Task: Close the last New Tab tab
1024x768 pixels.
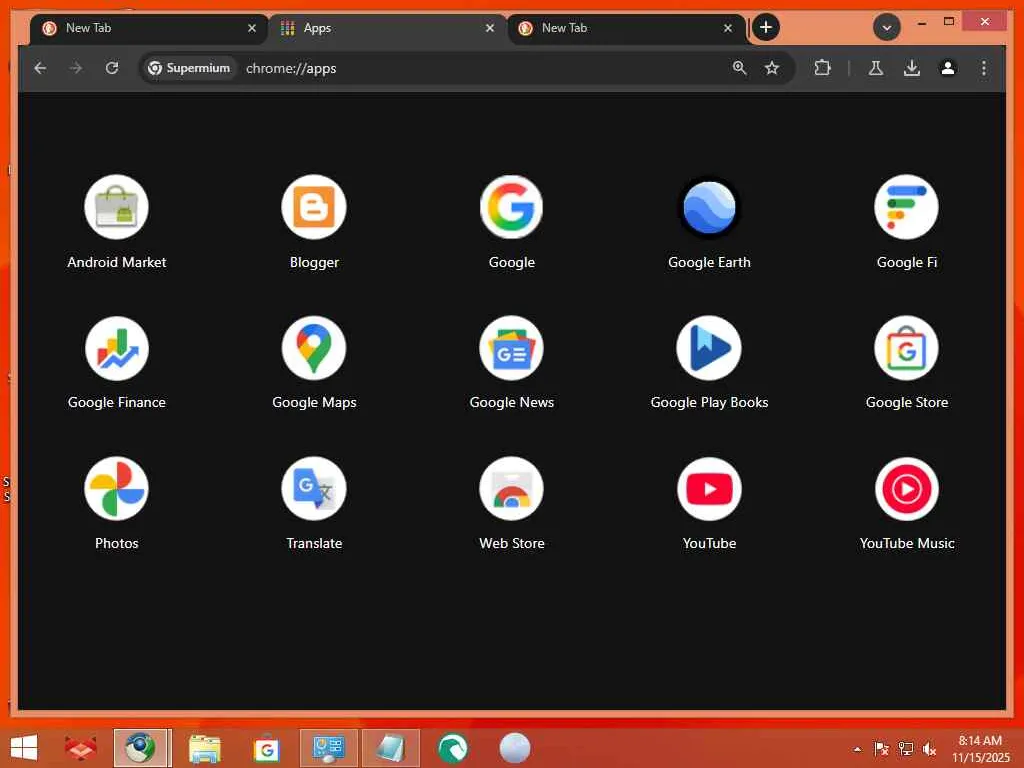Action: click(x=728, y=28)
